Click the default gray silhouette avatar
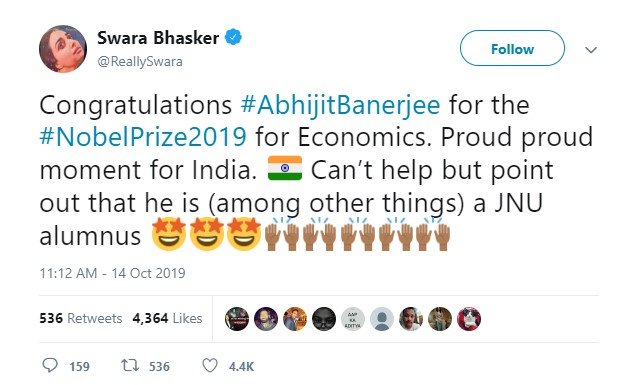639x385 pixels. coord(382,319)
